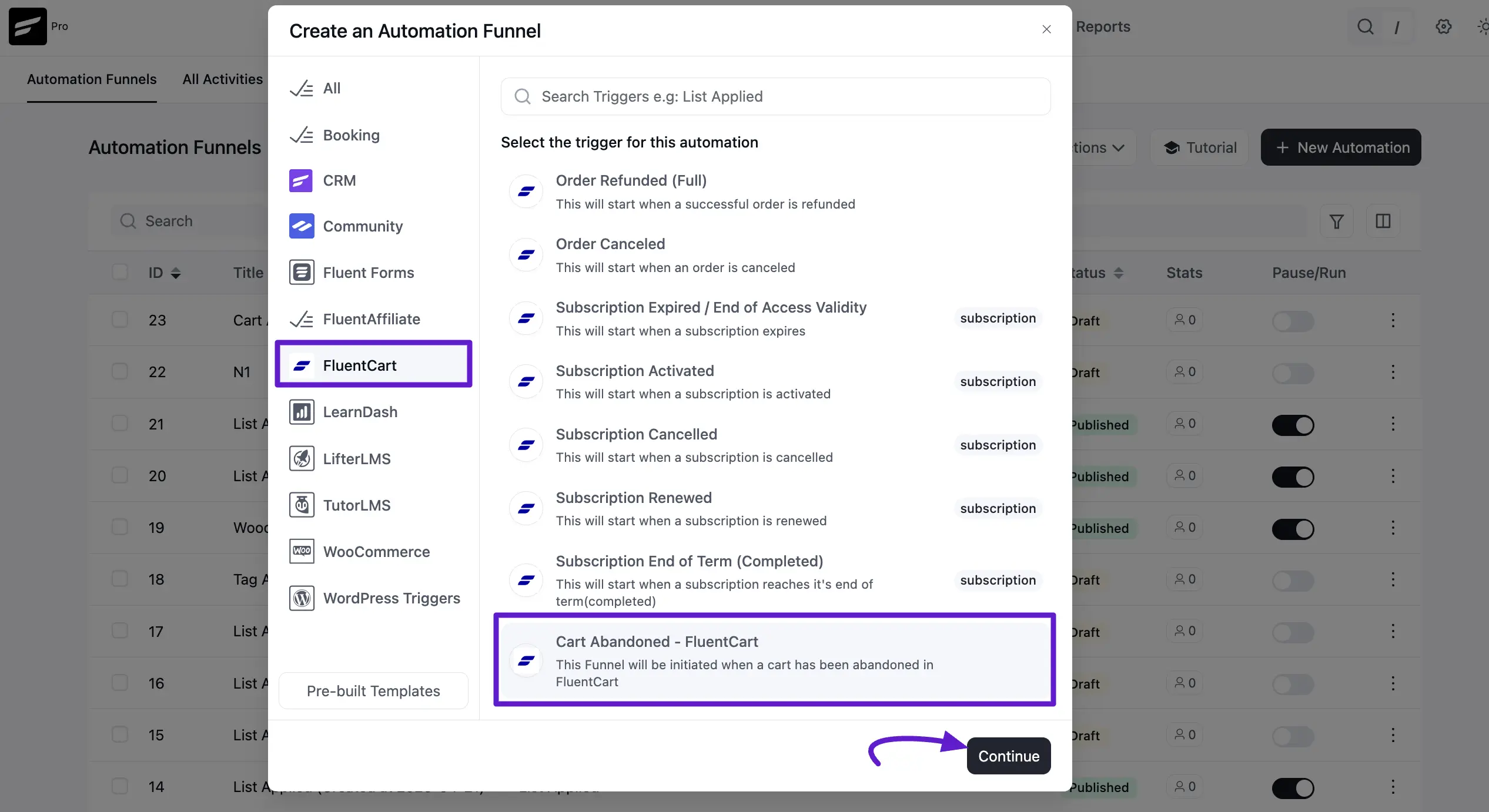Screen dimensions: 1489x812
Task: Open Pre-built Templates
Action: [x=373, y=691]
